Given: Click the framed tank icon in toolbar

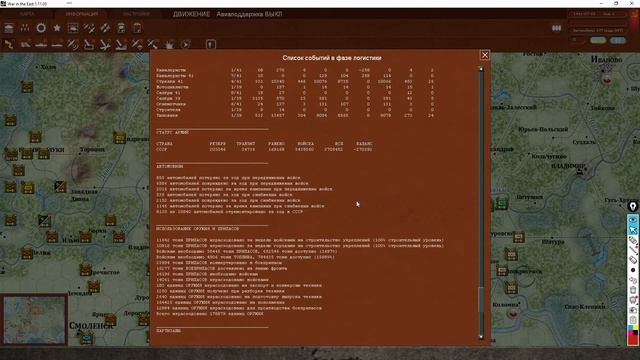Looking at the screenshot, I should click(73, 28).
